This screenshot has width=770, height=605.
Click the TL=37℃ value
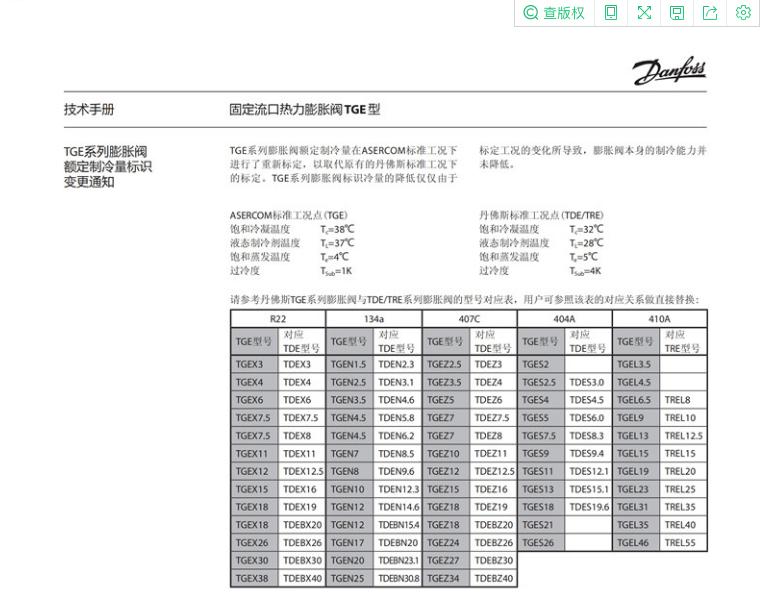coord(337,243)
